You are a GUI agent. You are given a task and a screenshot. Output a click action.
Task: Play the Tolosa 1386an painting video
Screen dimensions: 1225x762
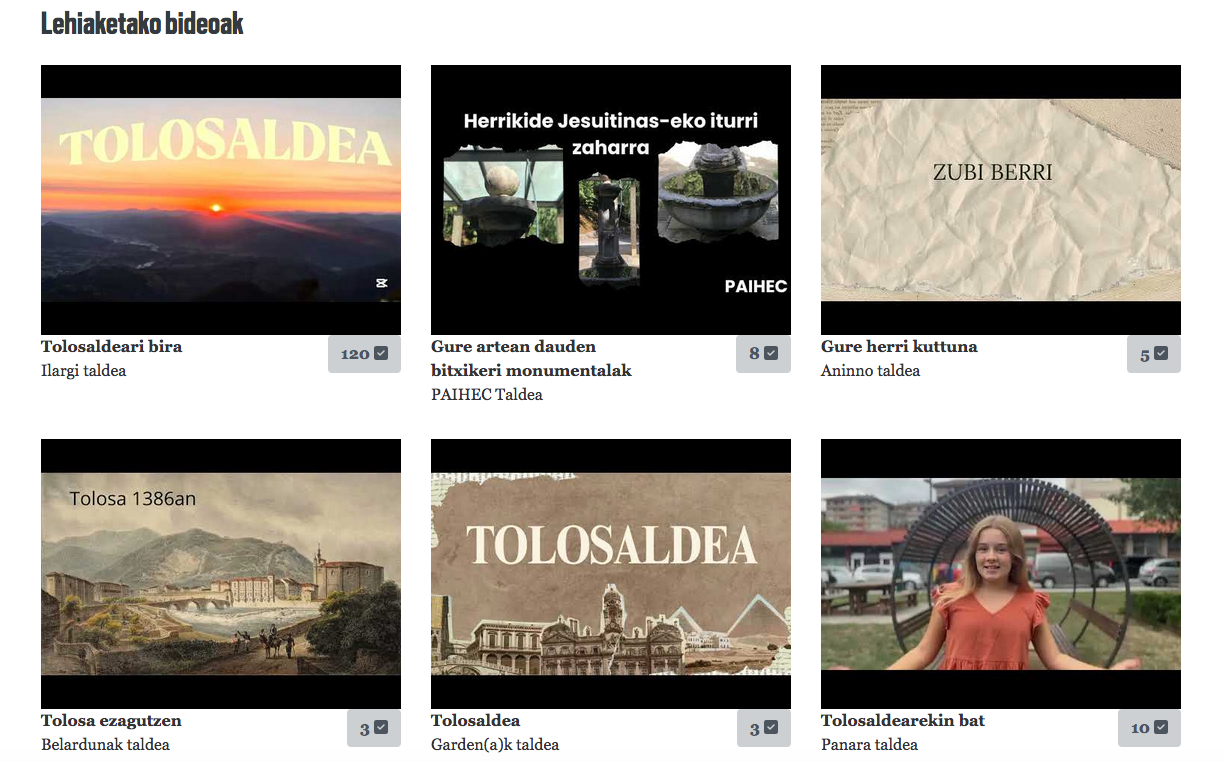coord(221,574)
